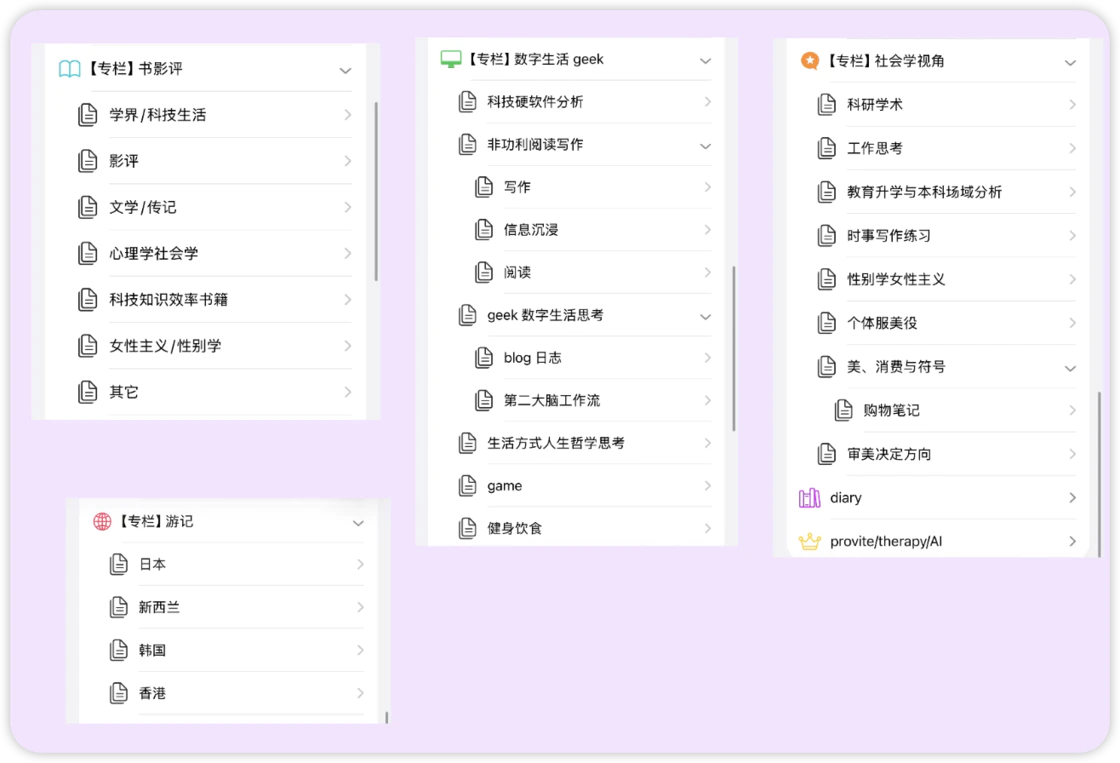Viewport: 1120px width, 763px height.
Task: Select the 新西兰 travel note entry
Action: click(x=159, y=608)
